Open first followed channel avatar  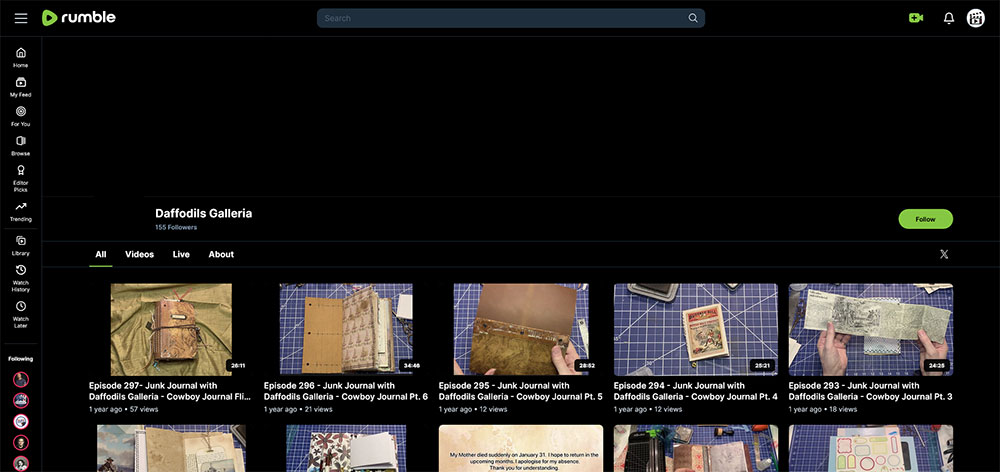(x=21, y=380)
